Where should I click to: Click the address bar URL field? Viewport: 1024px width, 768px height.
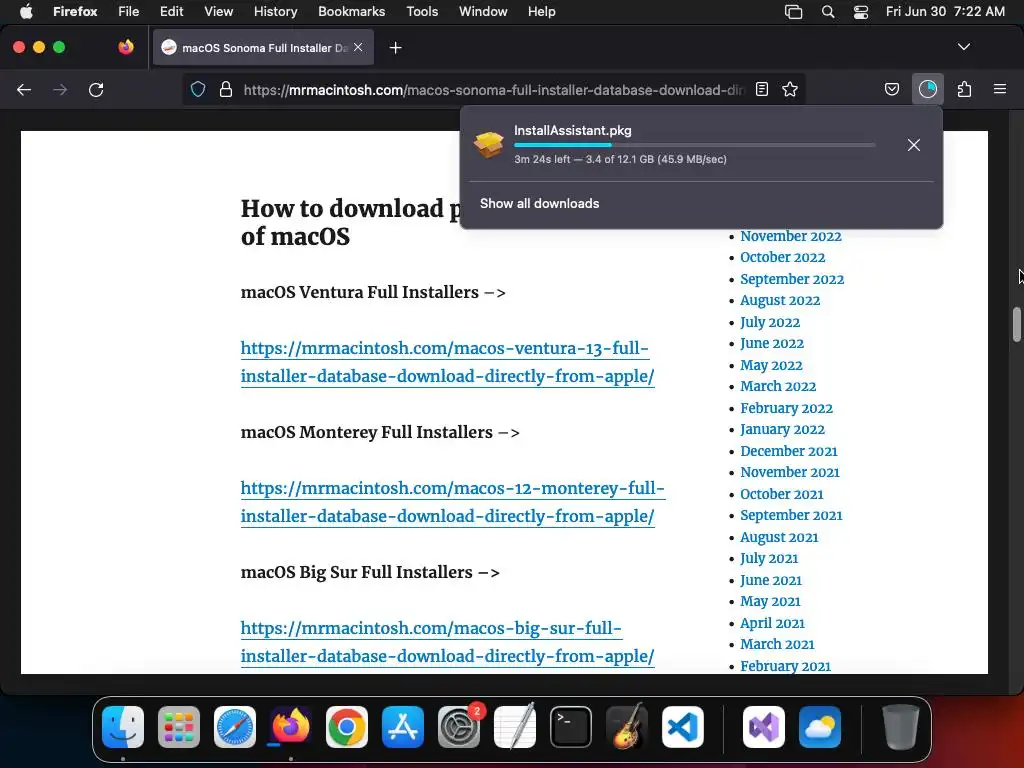point(494,89)
